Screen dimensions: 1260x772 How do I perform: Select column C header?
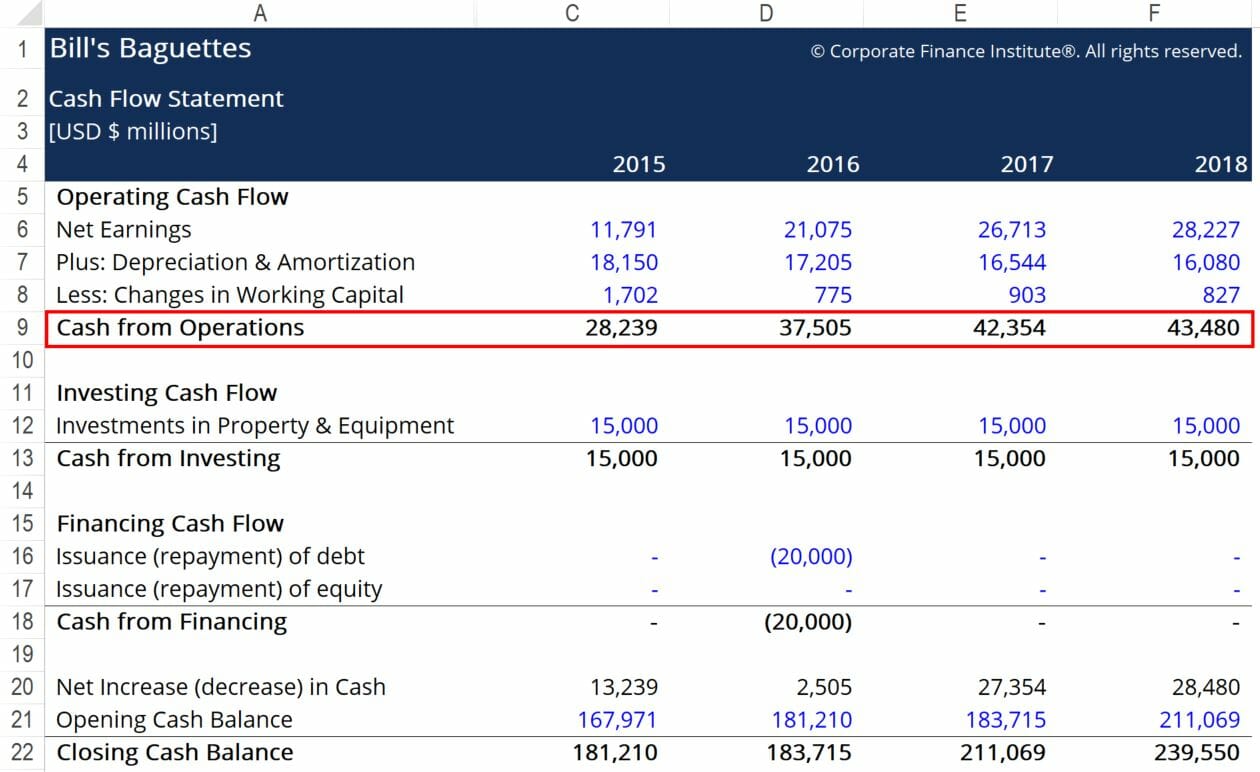571,12
